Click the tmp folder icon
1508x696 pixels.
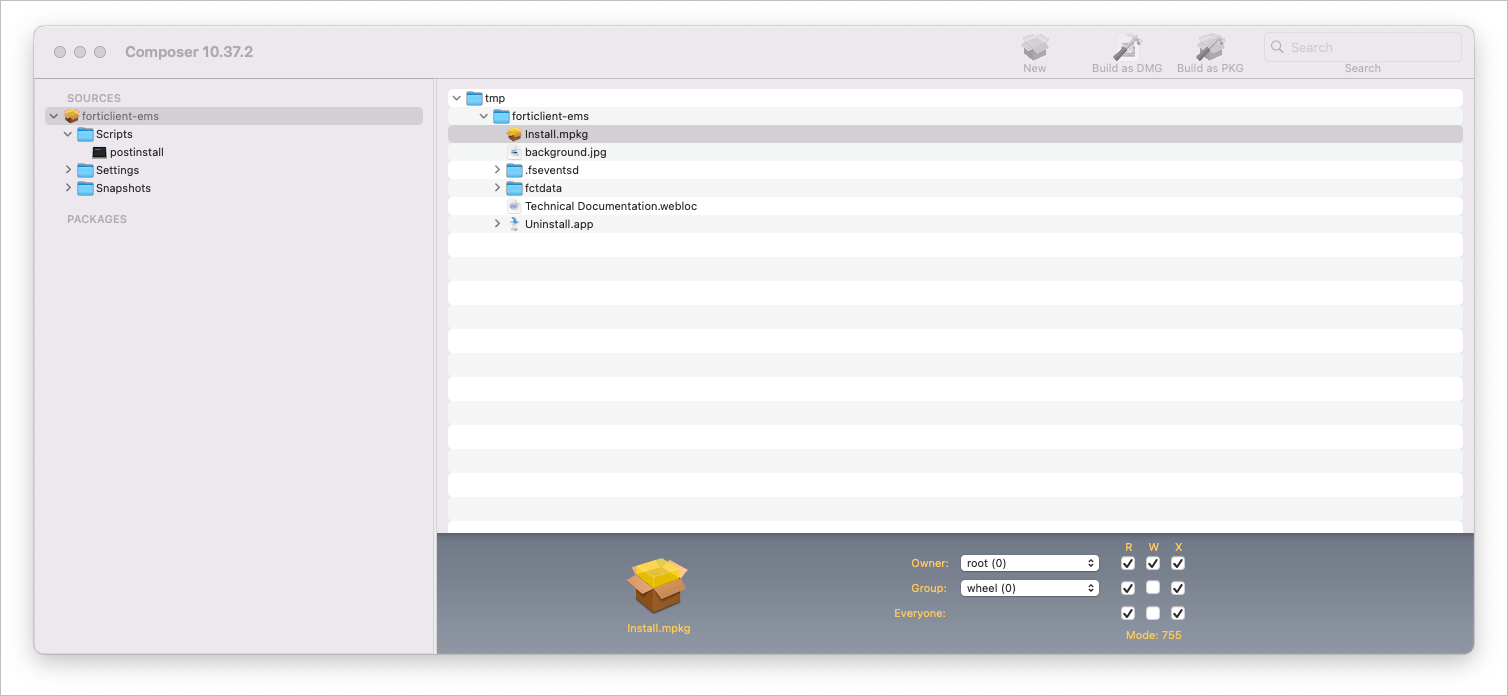[474, 98]
